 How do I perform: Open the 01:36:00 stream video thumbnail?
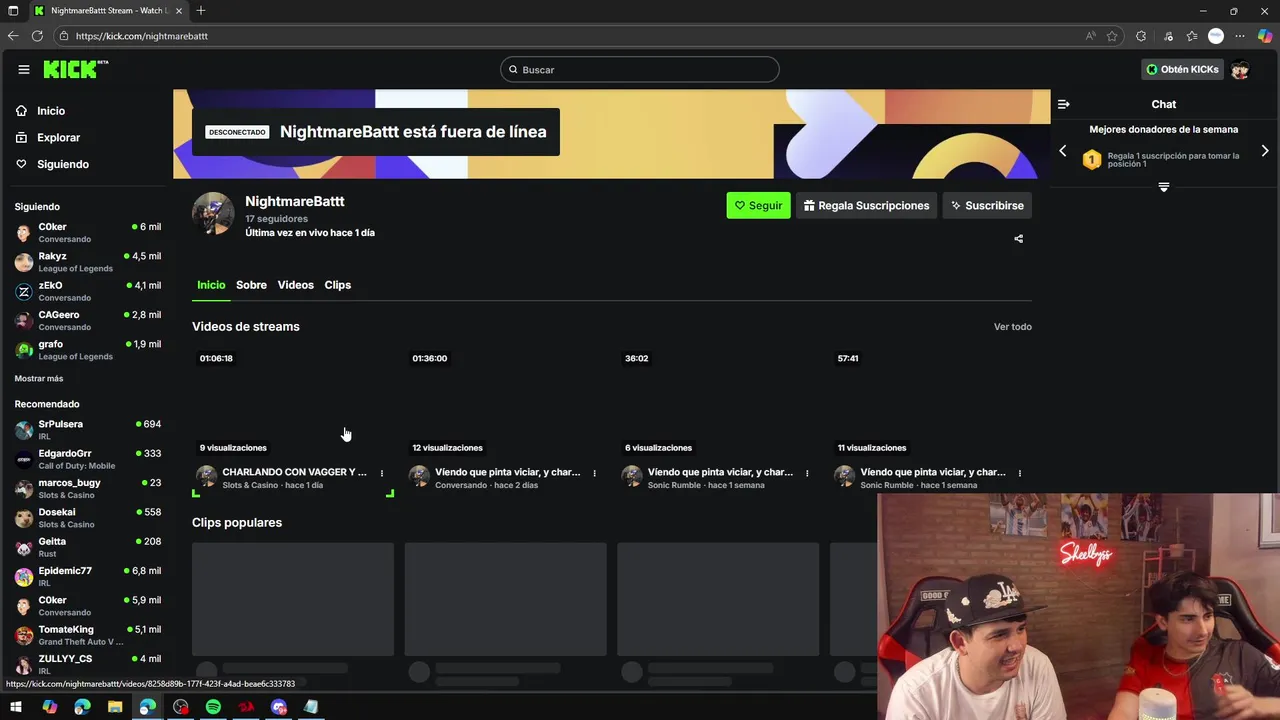click(505, 401)
